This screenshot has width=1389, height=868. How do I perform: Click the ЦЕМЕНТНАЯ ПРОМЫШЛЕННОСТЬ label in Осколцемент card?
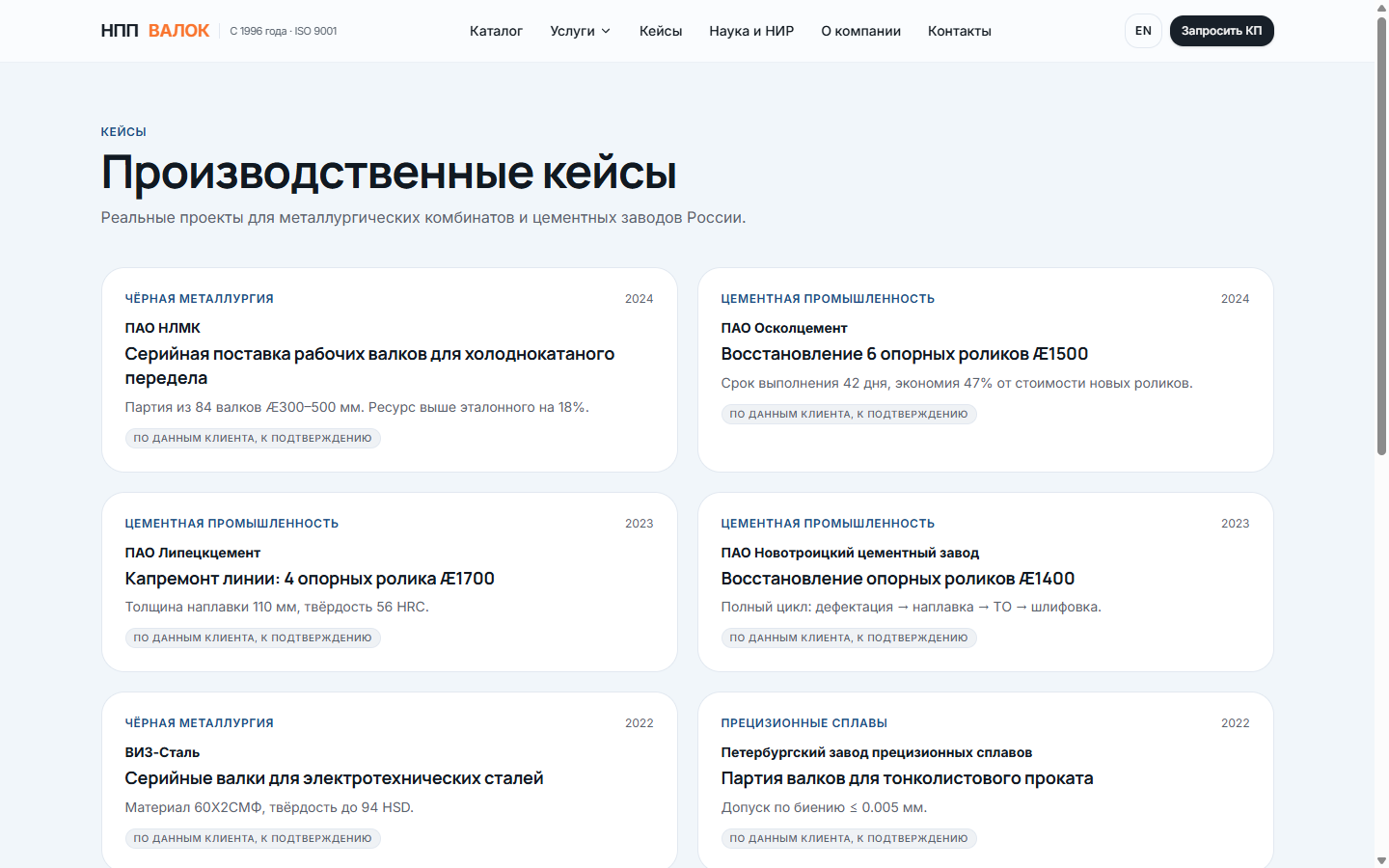coord(828,299)
